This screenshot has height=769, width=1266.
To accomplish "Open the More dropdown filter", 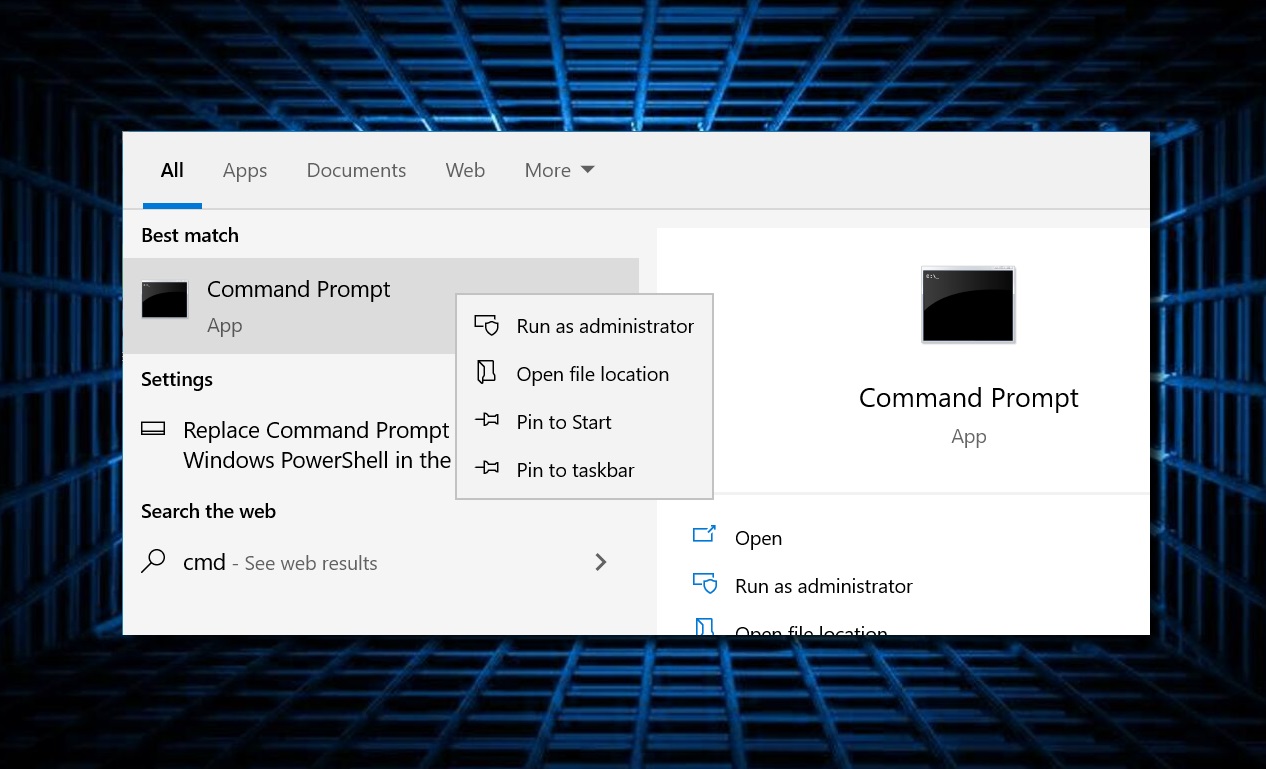I will point(560,170).
